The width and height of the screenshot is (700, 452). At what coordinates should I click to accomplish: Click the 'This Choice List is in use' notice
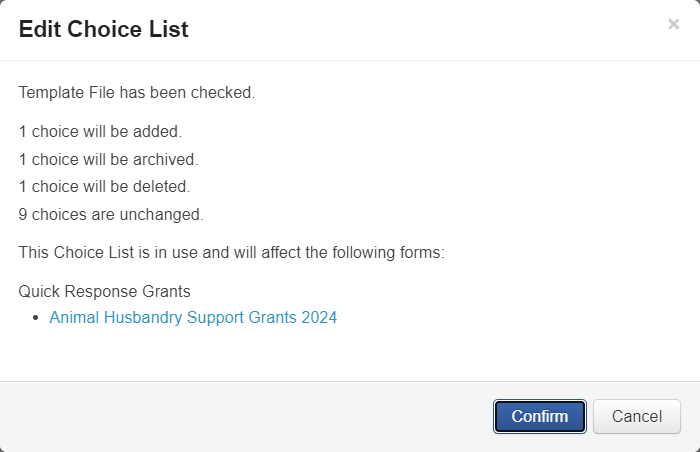click(x=231, y=253)
